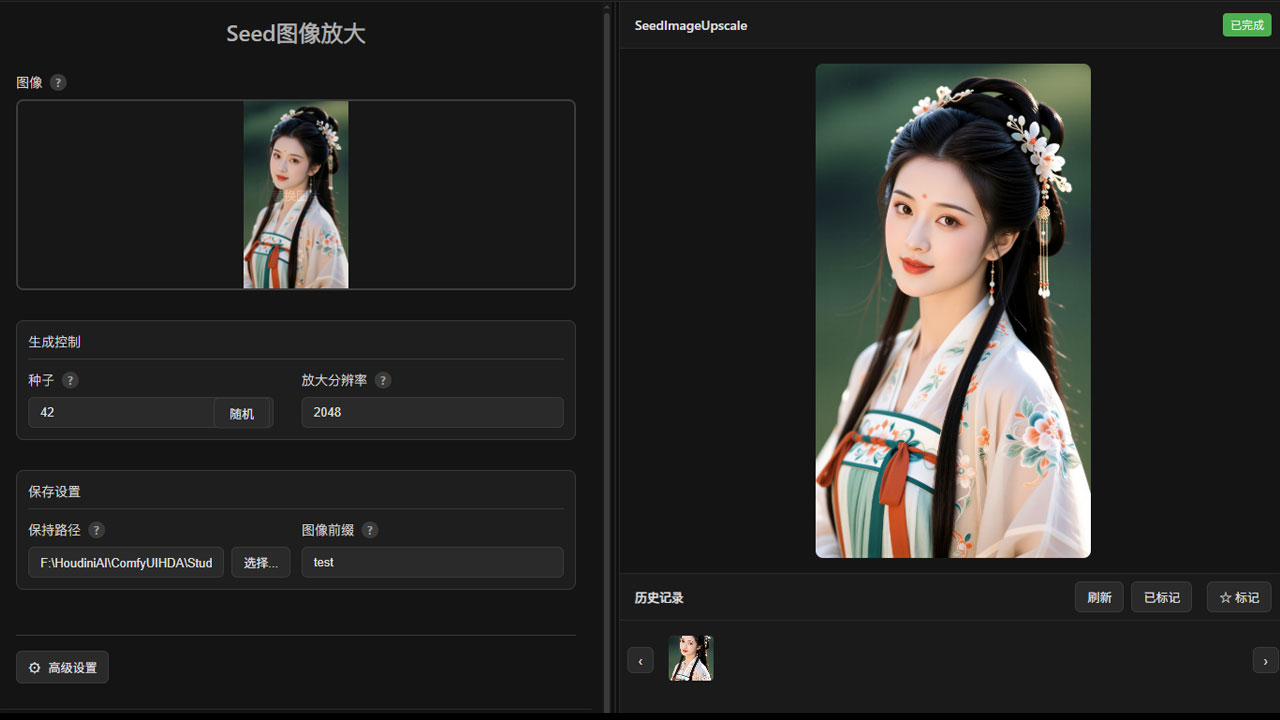Open the 选择... path picker
This screenshot has height=720, width=1280.
click(x=260, y=562)
